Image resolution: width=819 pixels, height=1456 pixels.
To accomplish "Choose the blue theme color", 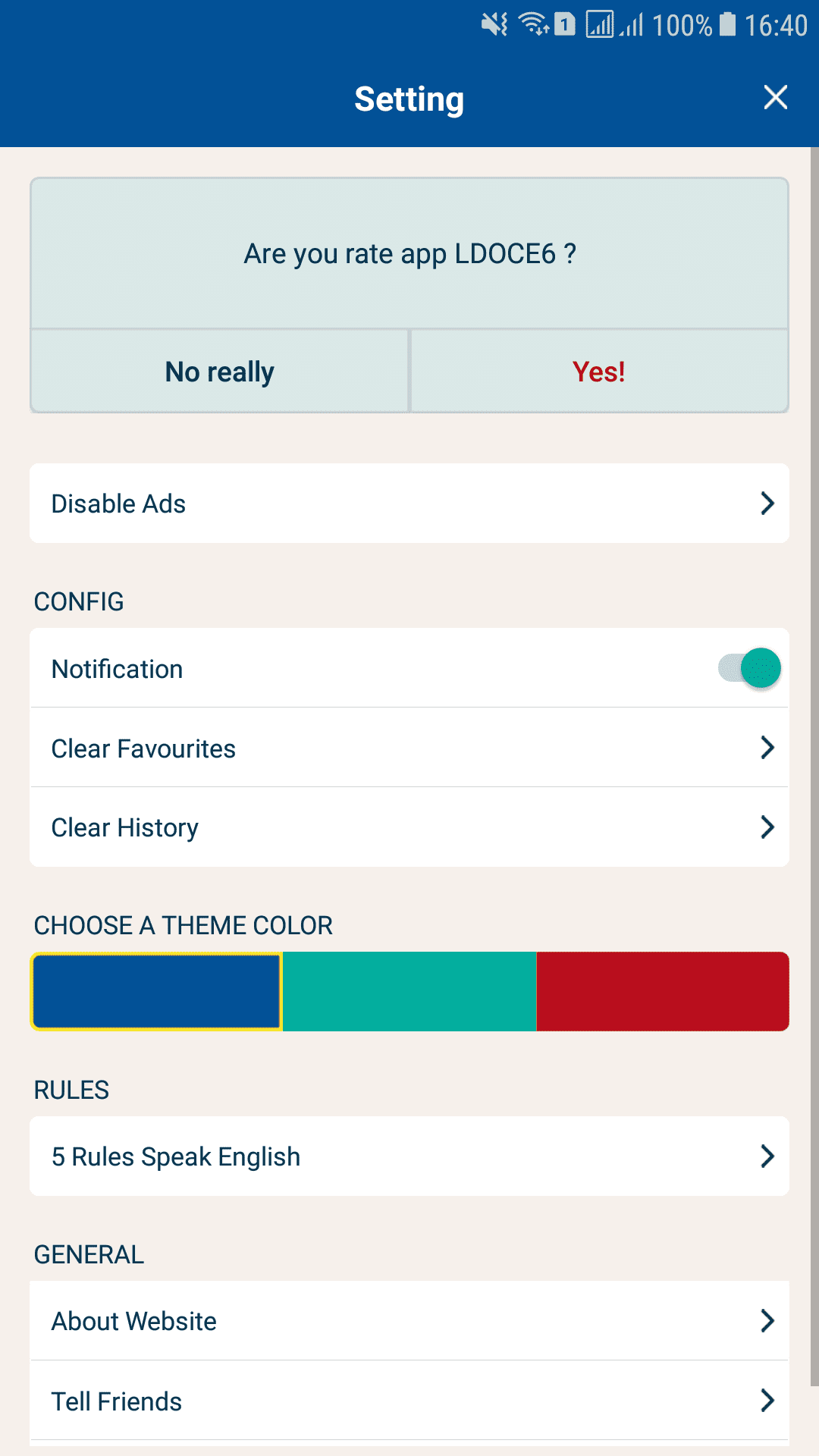I will 157,992.
